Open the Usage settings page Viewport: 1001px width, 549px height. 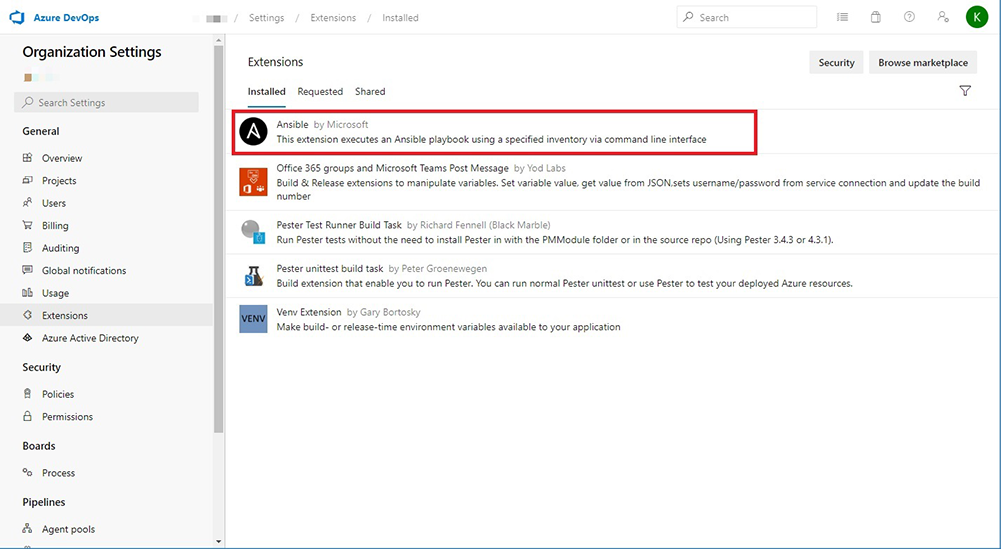click(x=56, y=293)
